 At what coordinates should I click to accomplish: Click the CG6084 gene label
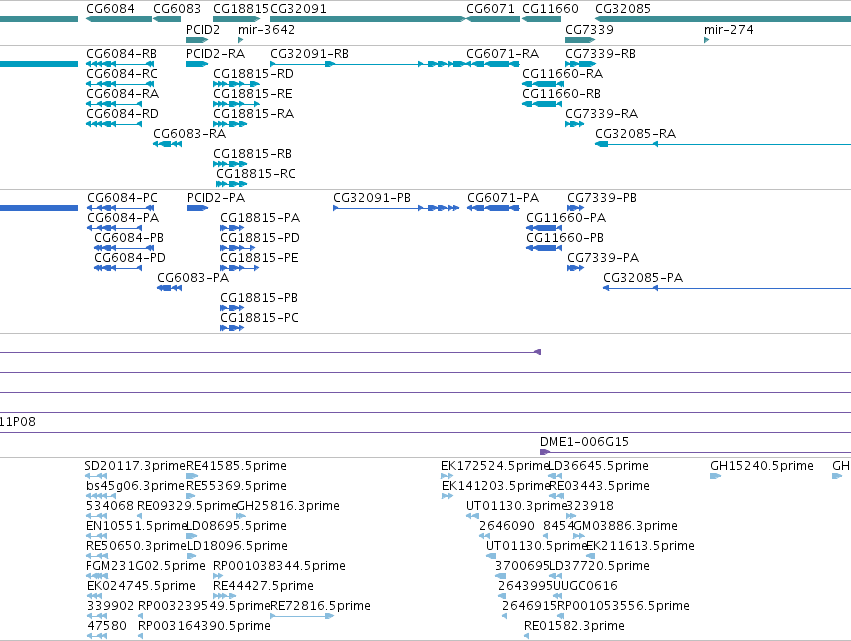(110, 9)
